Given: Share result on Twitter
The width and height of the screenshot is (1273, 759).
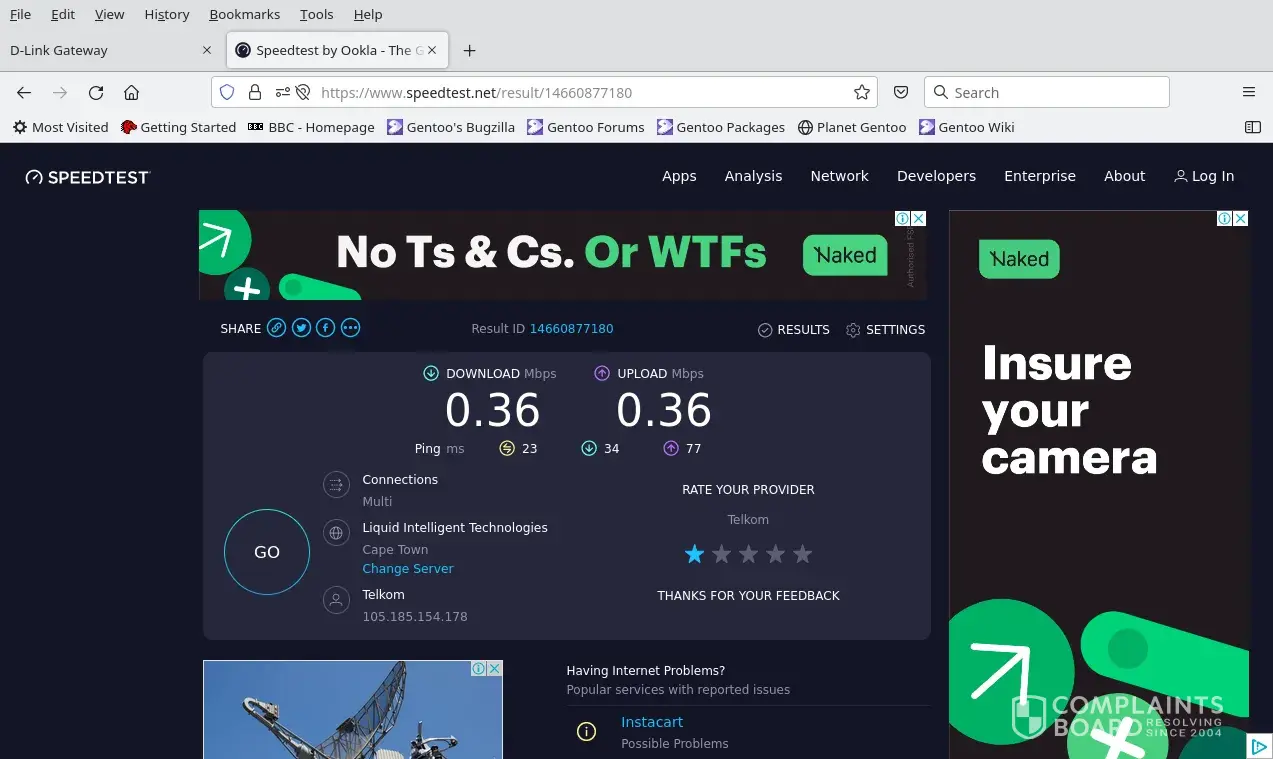Looking at the screenshot, I should (x=301, y=328).
